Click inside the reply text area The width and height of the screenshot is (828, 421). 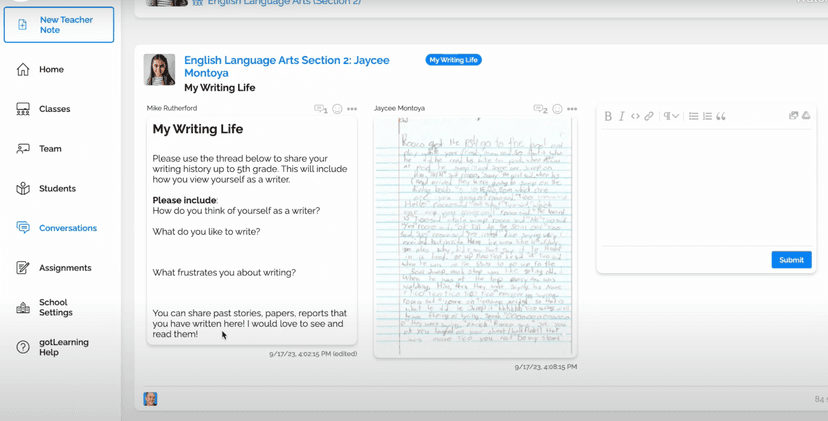707,187
